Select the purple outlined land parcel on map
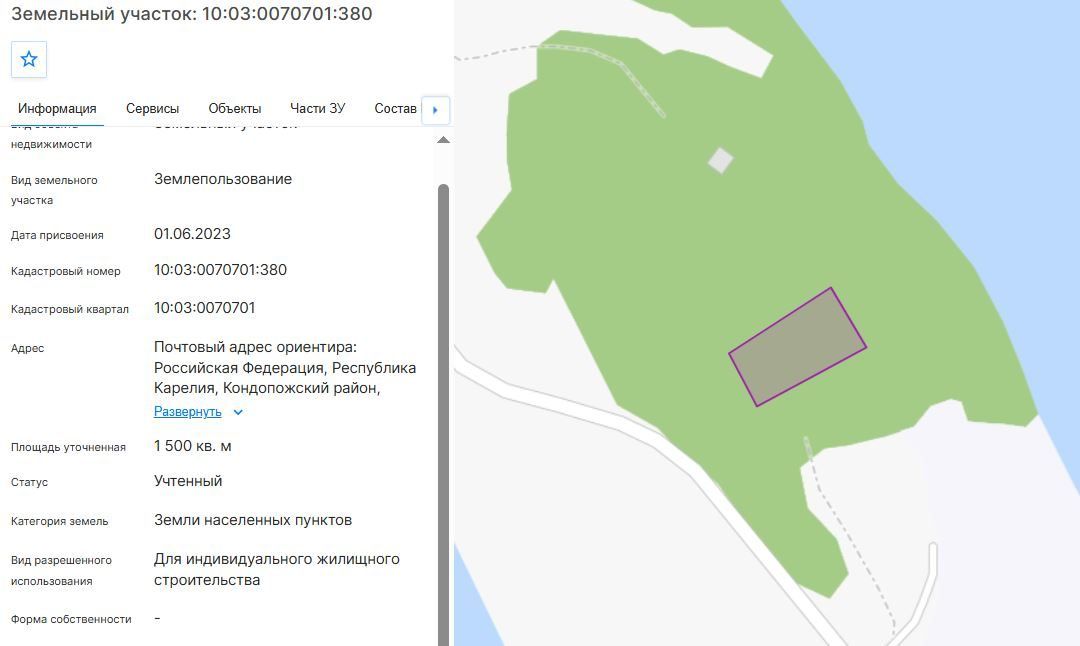 pos(798,347)
